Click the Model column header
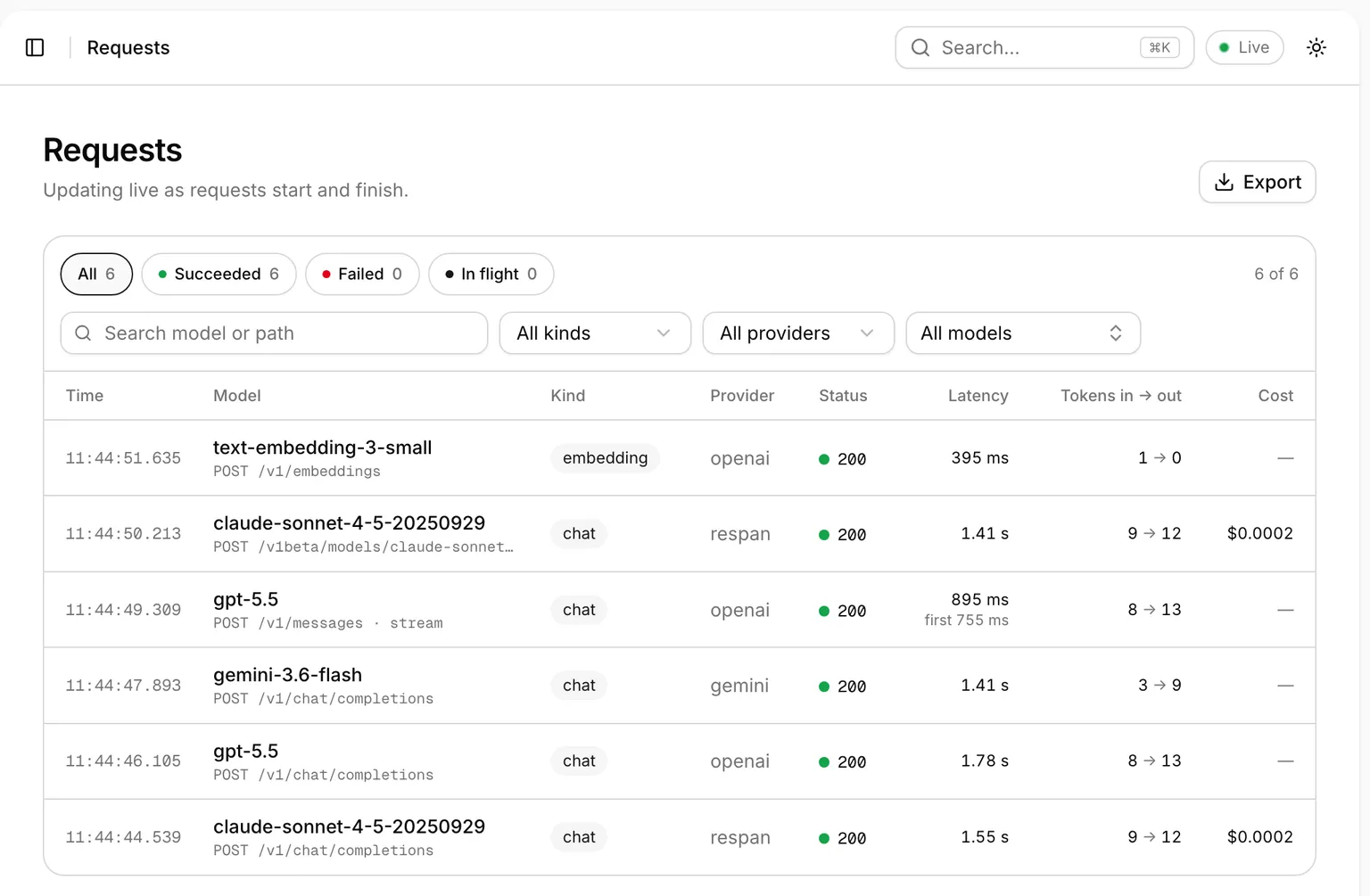This screenshot has height=896, width=1370. (x=237, y=396)
